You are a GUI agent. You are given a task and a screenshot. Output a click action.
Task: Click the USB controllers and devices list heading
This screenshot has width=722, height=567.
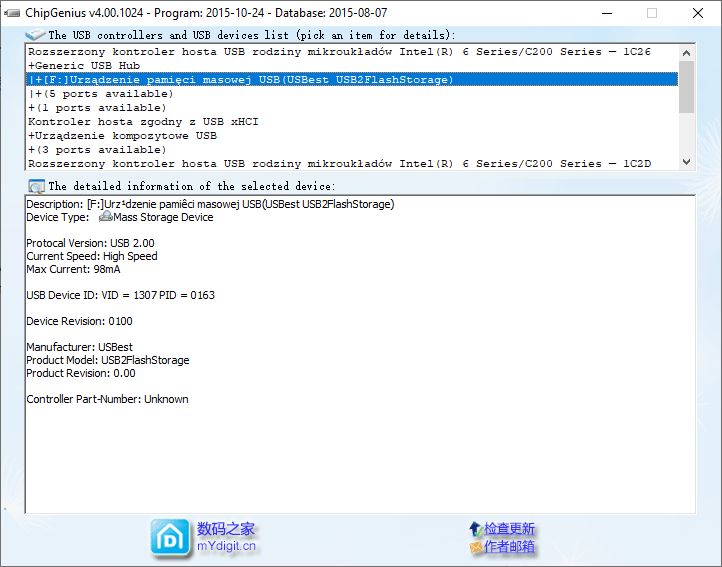click(251, 35)
